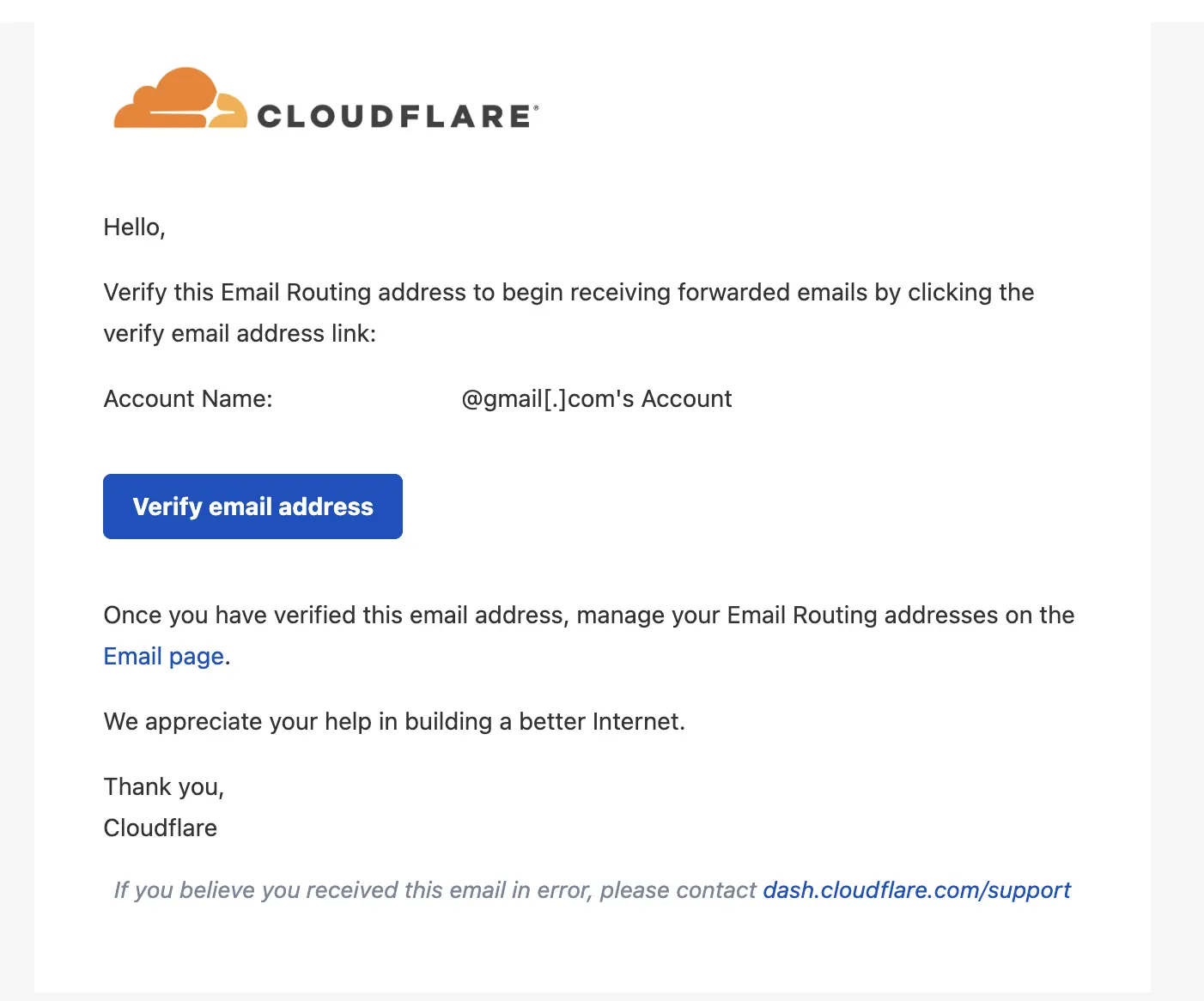Click the Thank you signature line
The height and width of the screenshot is (1001, 1204).
pyautogui.click(x=163, y=786)
